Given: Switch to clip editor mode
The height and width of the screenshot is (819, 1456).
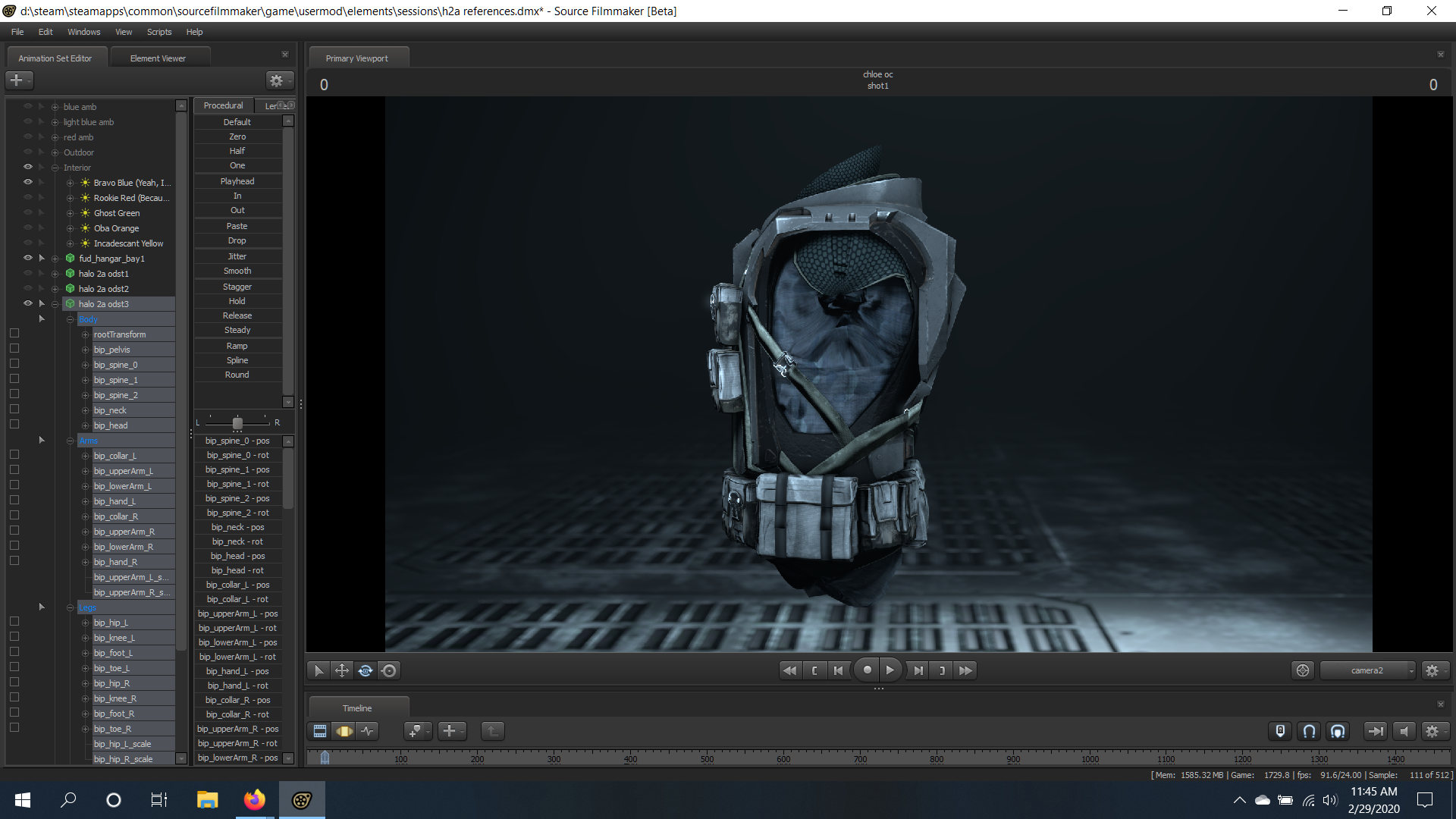Looking at the screenshot, I should pyautogui.click(x=320, y=731).
